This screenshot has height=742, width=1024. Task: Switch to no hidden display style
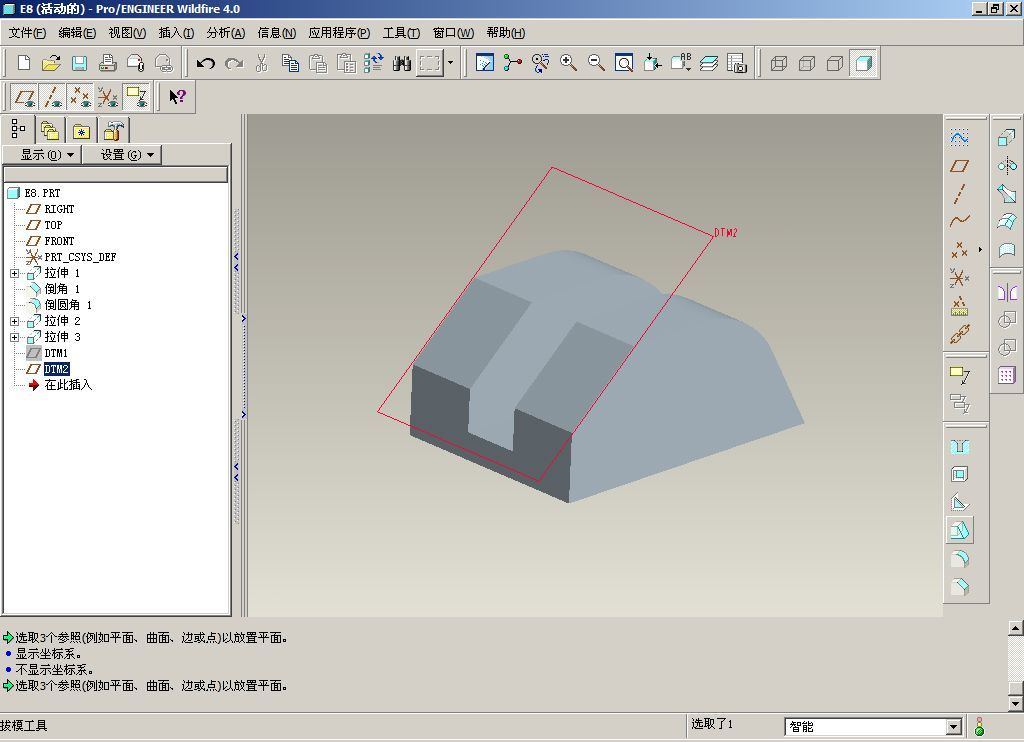click(x=835, y=63)
